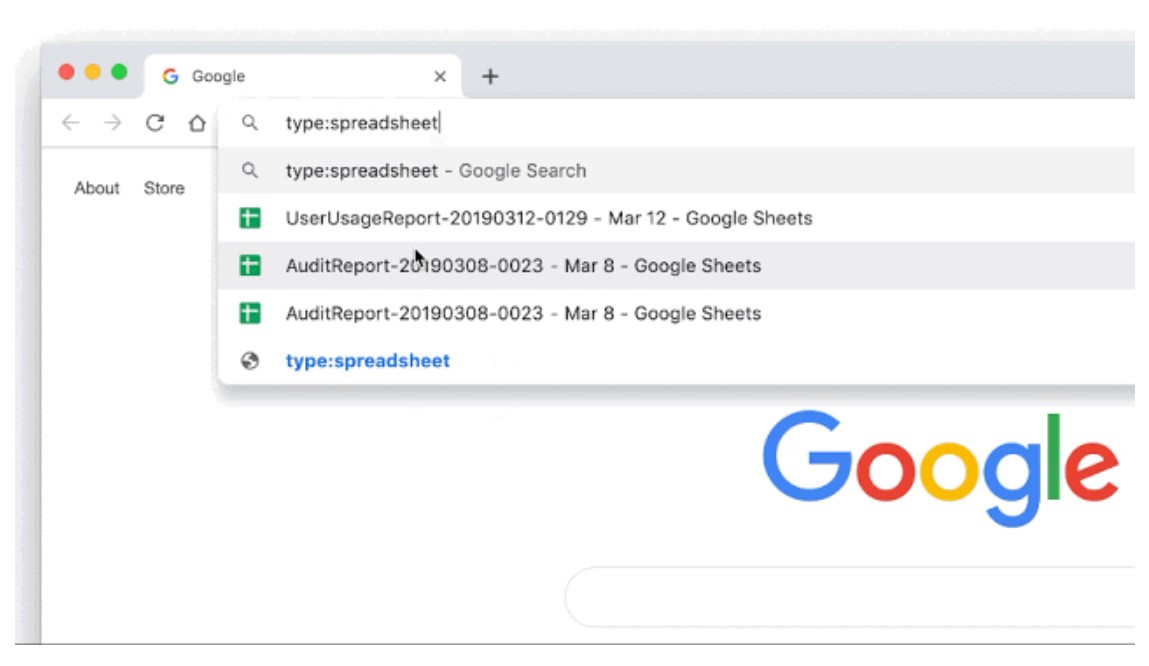Click the Google favicon on the browser tab
Viewport: 1149px width, 666px height.
click(x=172, y=75)
